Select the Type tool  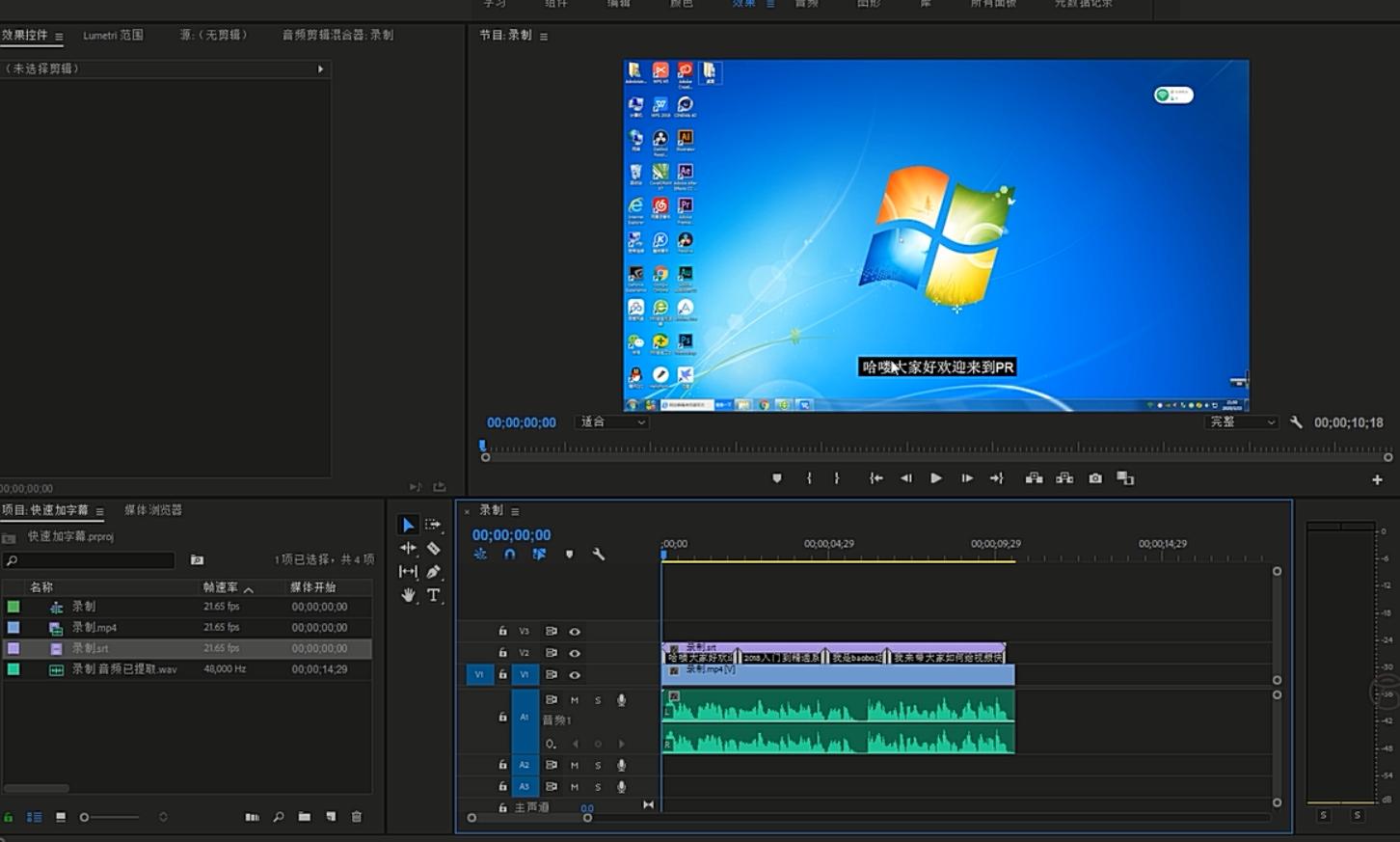tap(434, 595)
